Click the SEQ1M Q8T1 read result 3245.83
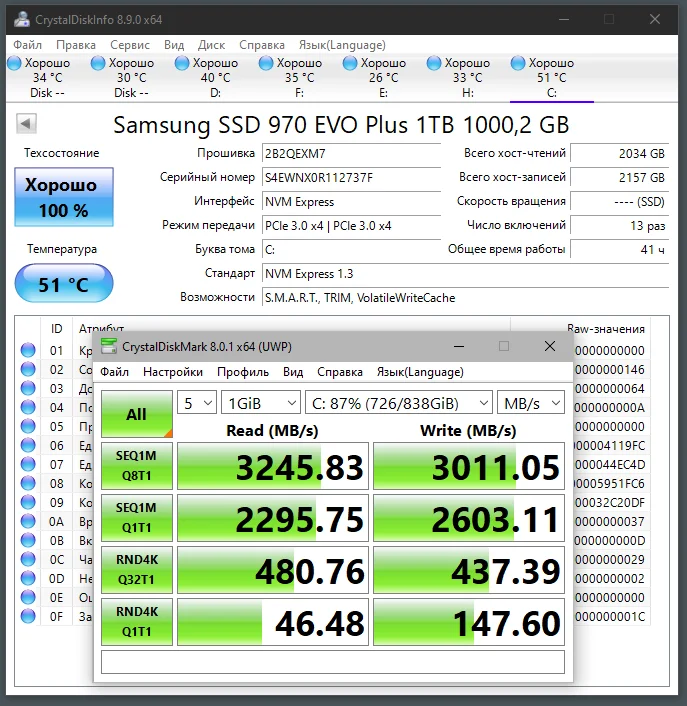 (x=273, y=466)
